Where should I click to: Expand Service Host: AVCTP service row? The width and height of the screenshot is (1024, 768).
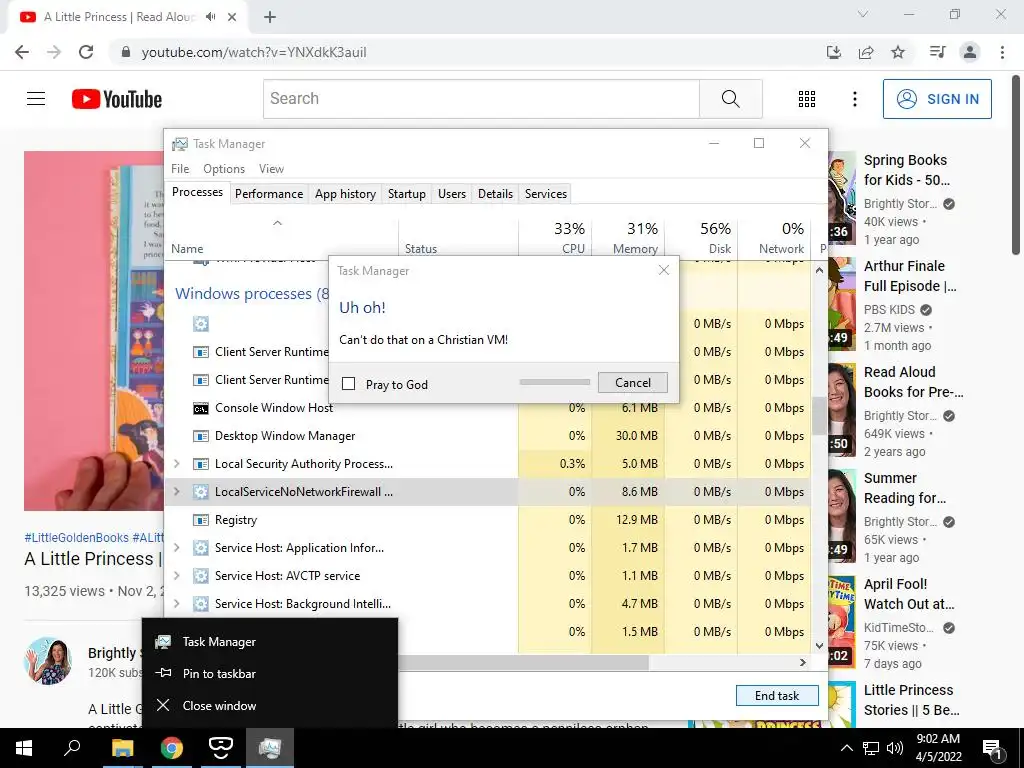[176, 576]
